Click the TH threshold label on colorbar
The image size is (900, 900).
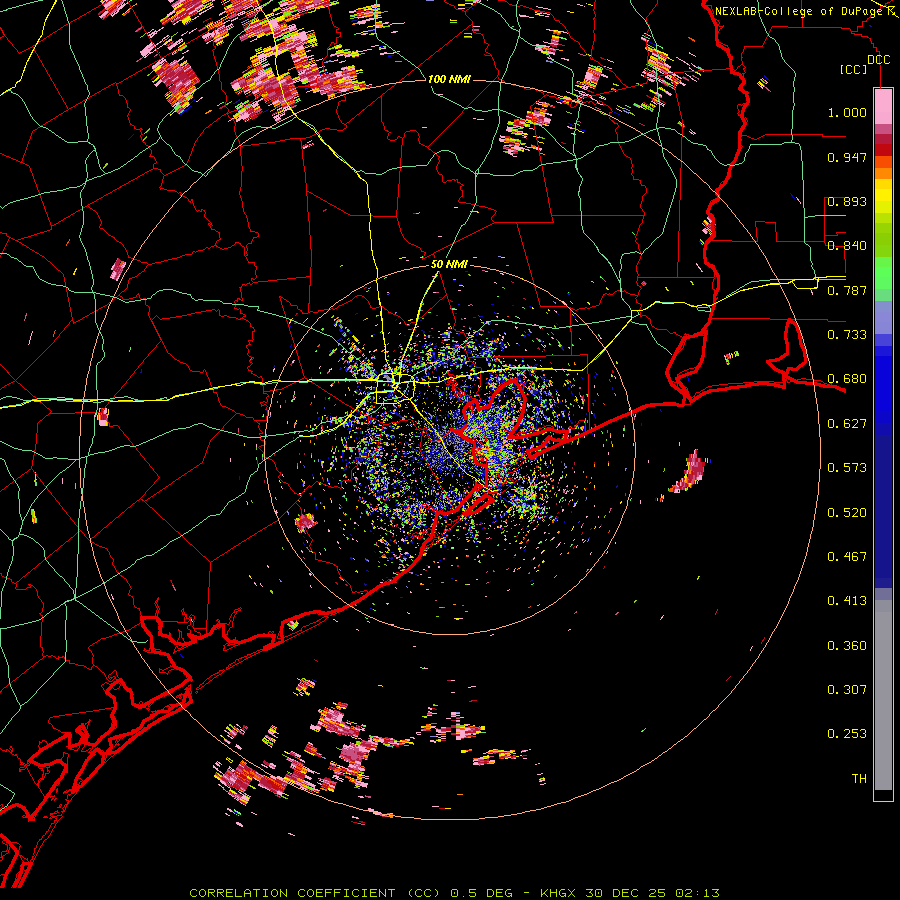859,779
